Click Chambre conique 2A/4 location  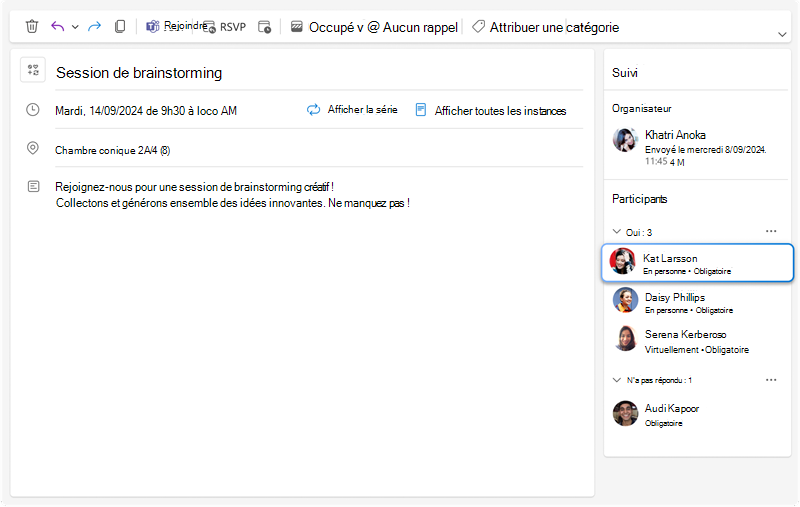pyautogui.click(x=113, y=150)
